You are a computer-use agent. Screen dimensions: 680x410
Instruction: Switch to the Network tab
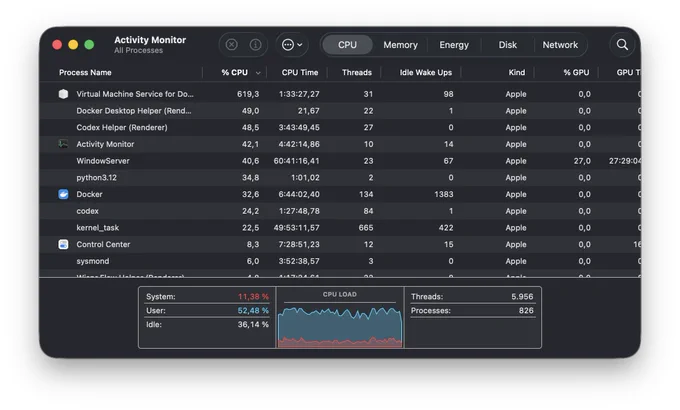(x=560, y=45)
